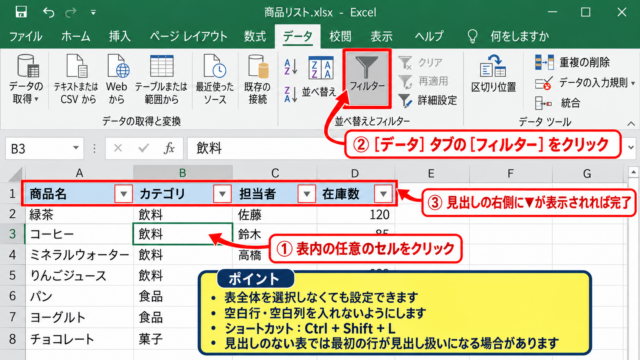Select column A header

(x=79, y=173)
